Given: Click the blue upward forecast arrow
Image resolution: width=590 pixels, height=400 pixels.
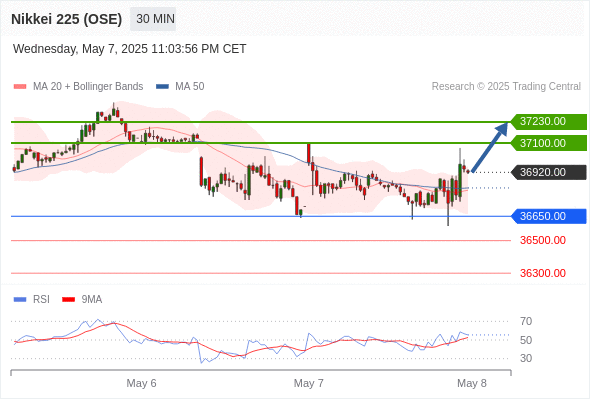Looking at the screenshot, I should [490, 147].
